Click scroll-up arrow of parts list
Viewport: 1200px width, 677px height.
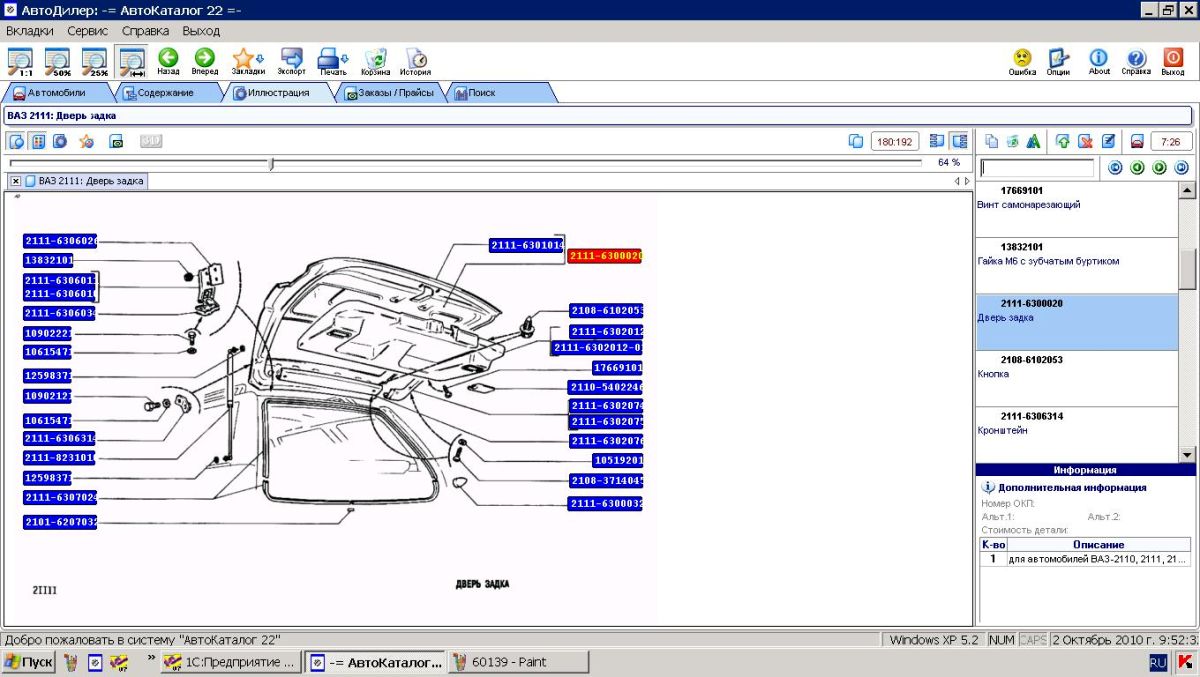click(1187, 190)
